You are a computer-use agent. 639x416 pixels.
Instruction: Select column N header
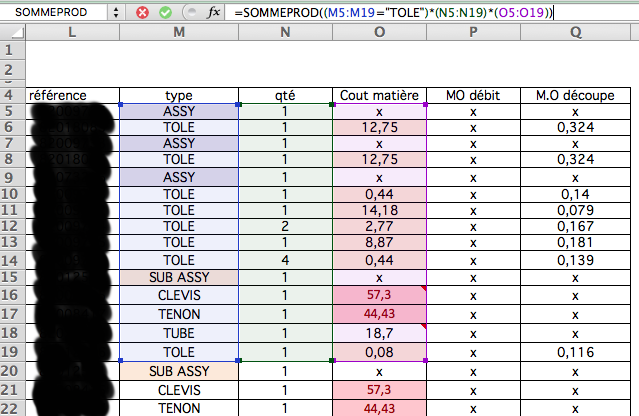pos(285,32)
